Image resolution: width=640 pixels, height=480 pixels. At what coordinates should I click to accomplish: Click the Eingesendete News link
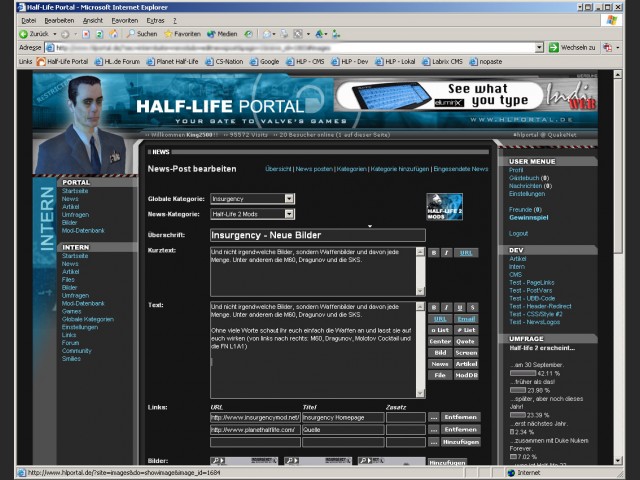(x=460, y=169)
